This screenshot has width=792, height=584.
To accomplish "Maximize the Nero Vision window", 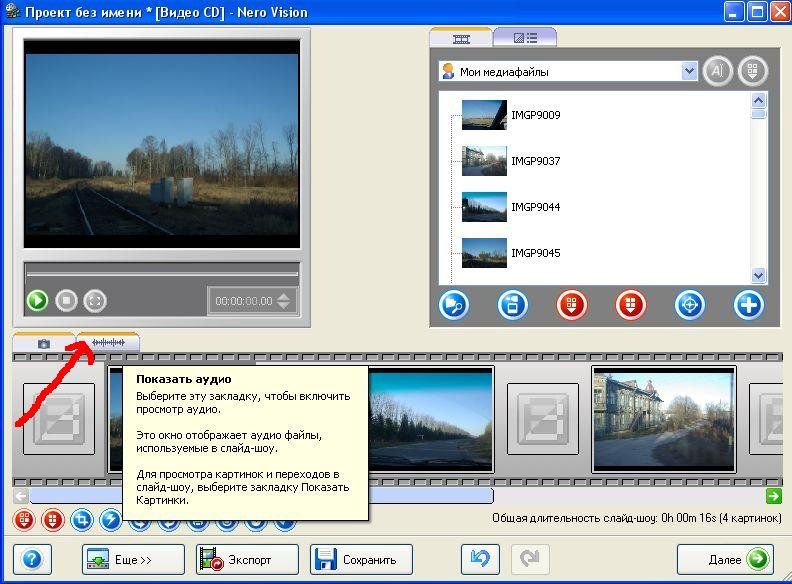I will click(x=758, y=12).
